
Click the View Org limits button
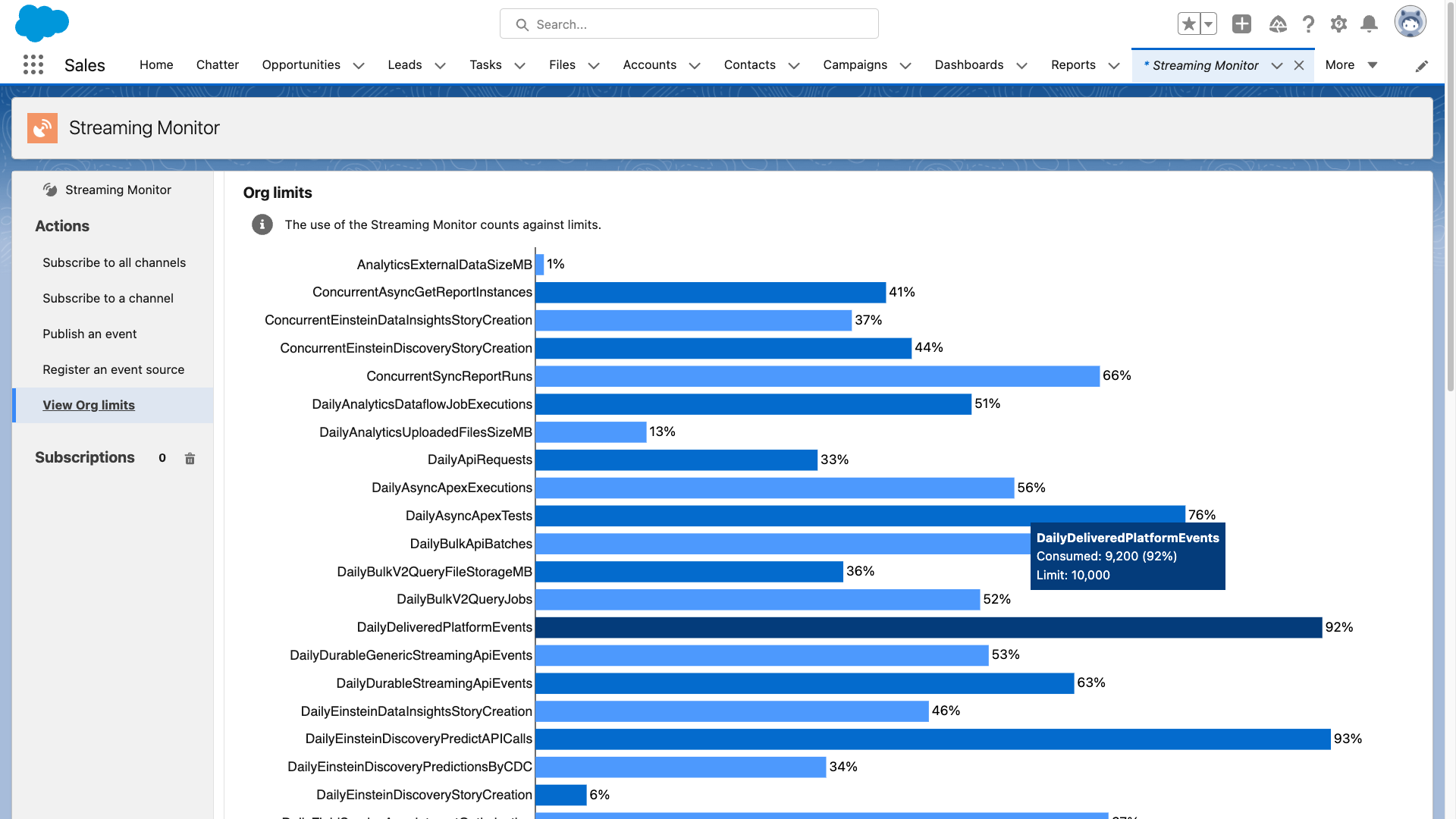tap(88, 404)
